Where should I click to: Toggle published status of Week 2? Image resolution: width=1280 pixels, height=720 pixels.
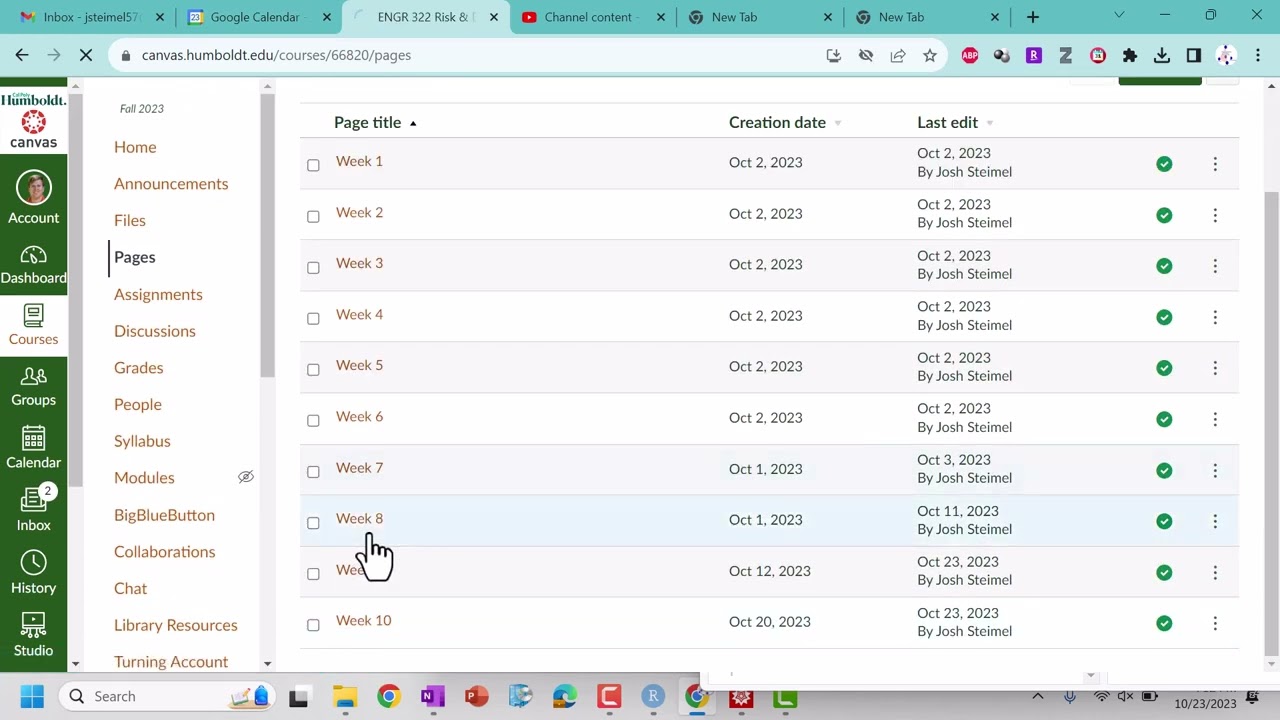1164,215
